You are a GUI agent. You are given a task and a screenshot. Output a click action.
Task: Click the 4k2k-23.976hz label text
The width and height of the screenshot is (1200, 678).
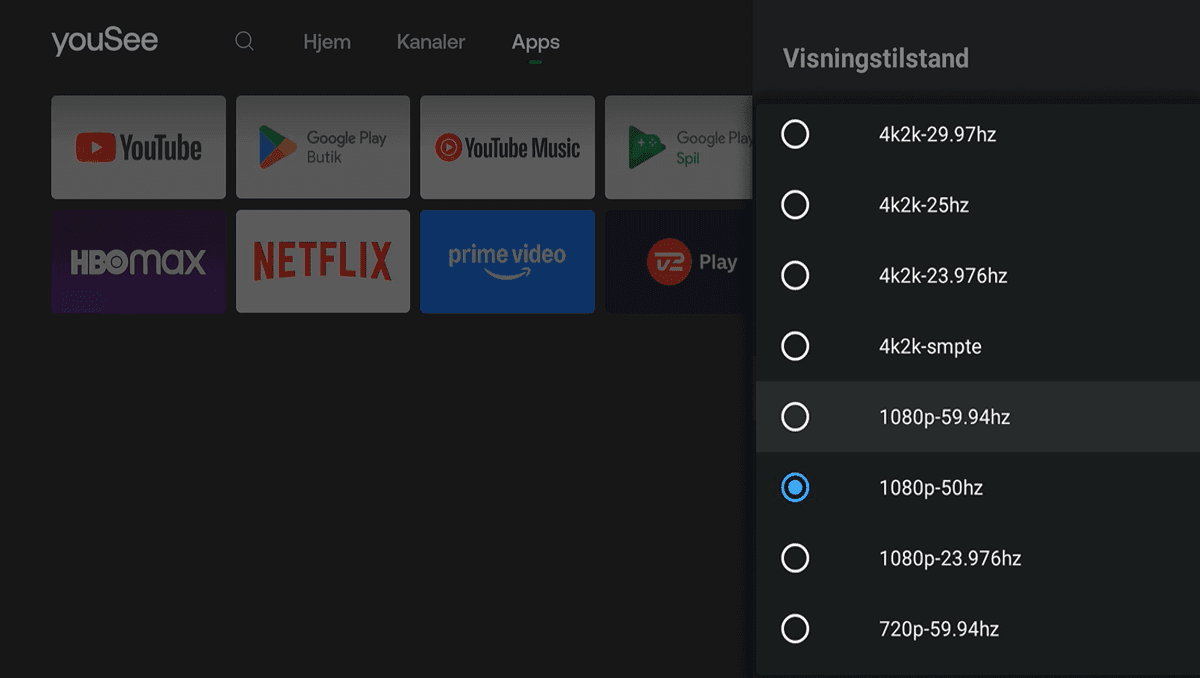(x=943, y=276)
